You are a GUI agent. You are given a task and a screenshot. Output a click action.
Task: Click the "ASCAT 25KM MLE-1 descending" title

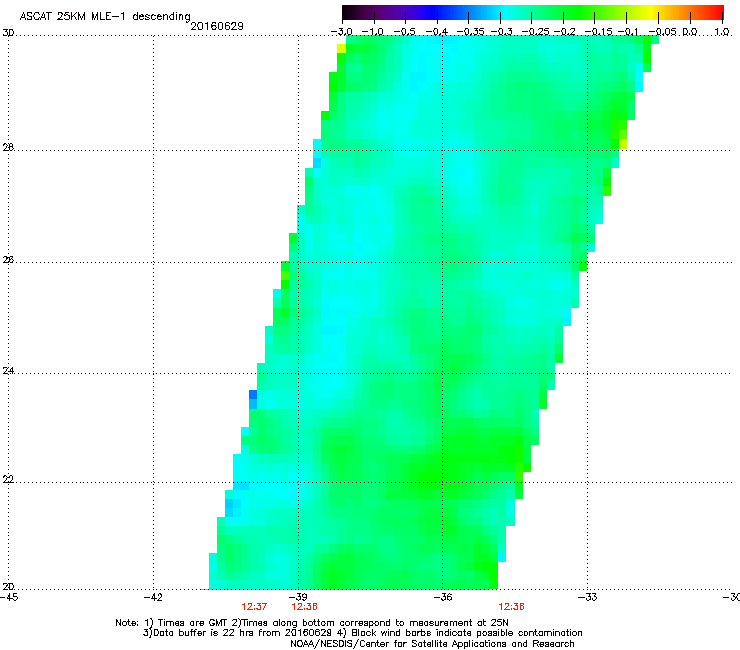105,17
